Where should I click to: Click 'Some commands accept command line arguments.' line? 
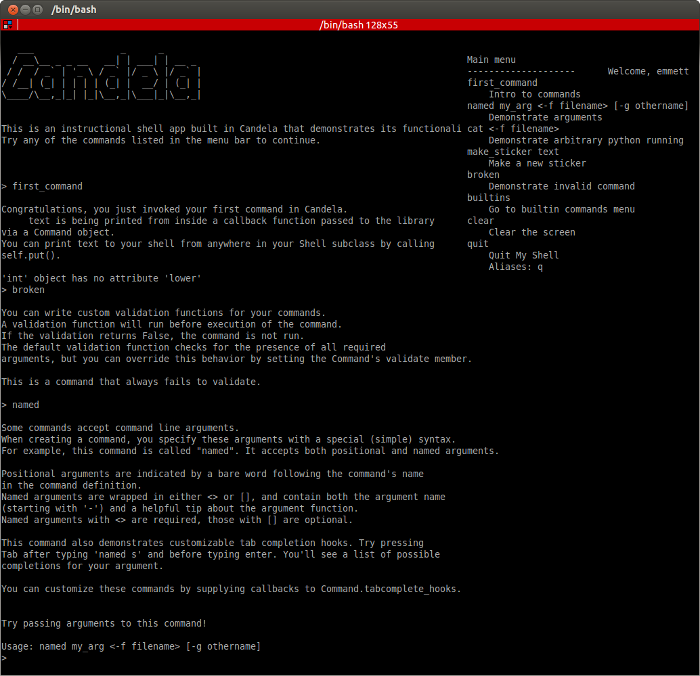[x=120, y=428]
